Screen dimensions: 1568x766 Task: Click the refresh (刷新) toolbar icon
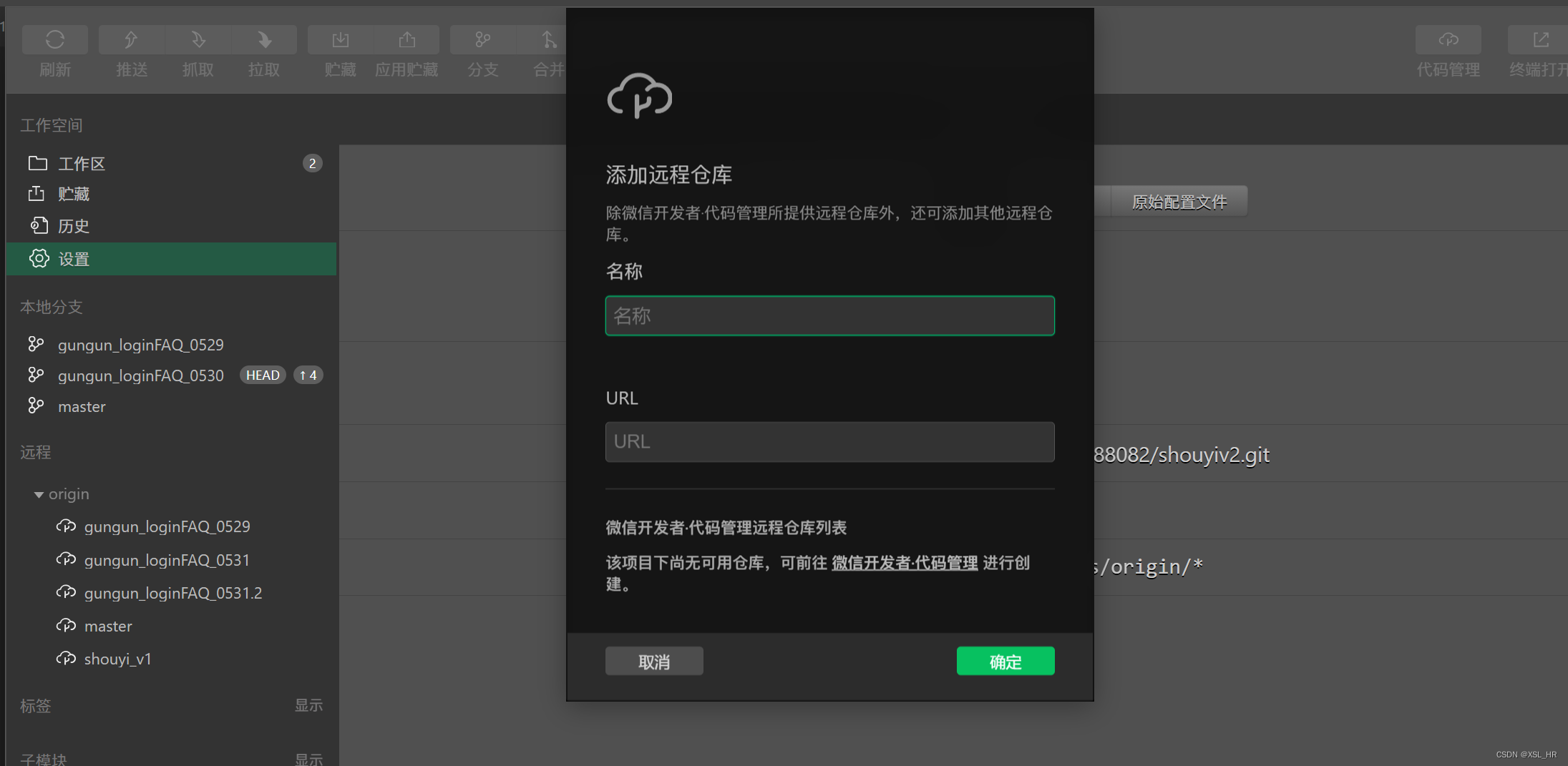tap(55, 39)
